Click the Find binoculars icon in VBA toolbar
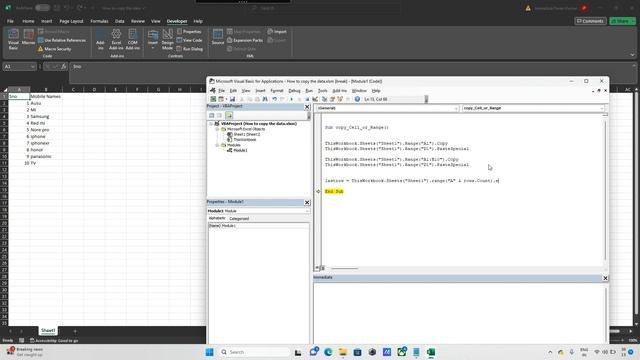This screenshot has width=640, height=360. (265, 99)
